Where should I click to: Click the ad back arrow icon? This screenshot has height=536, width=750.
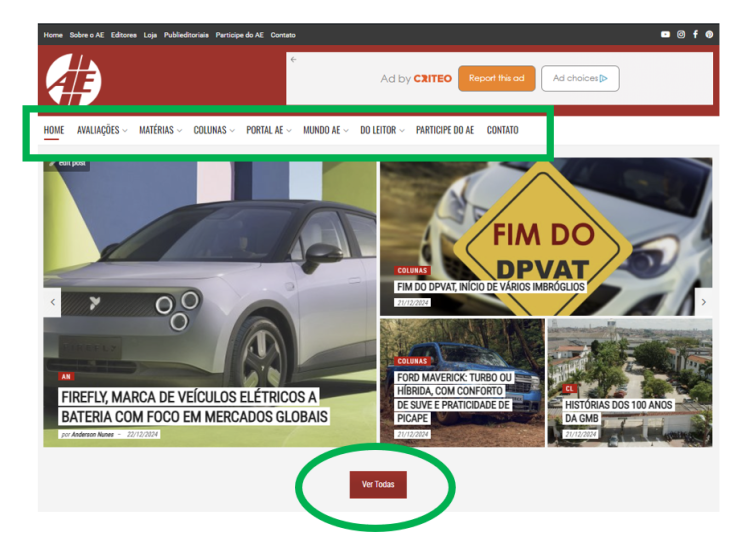pyautogui.click(x=294, y=60)
